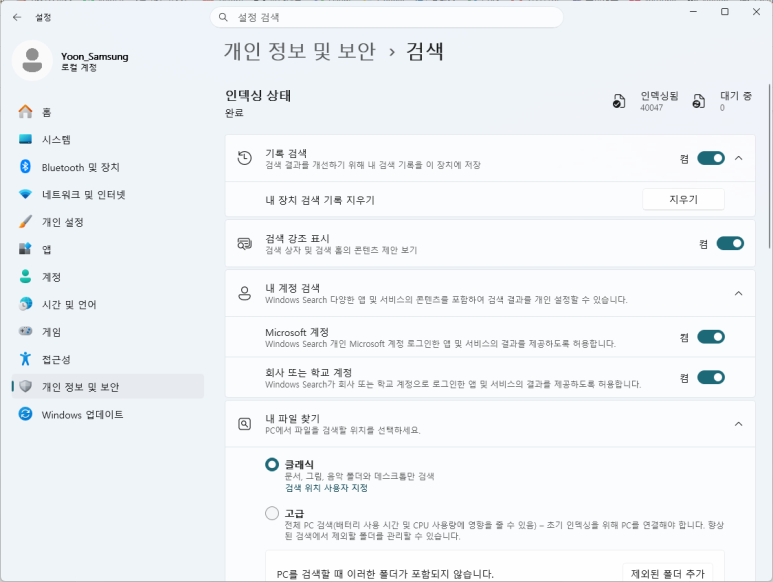The width and height of the screenshot is (773, 582).
Task: Open Bluetooth 및 장치 category
Action: click(108, 167)
